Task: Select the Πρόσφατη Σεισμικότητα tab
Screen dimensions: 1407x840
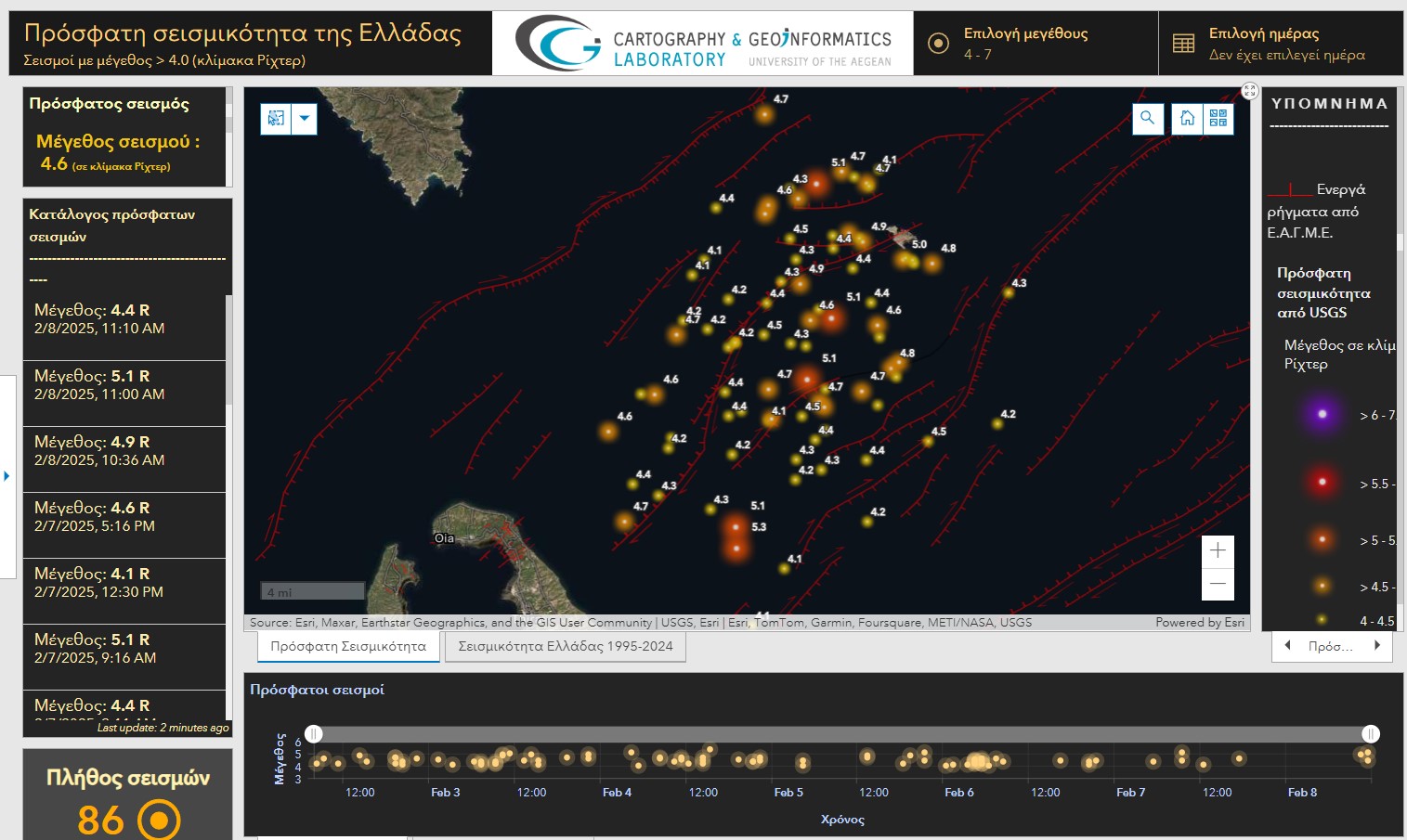Action: 348,647
